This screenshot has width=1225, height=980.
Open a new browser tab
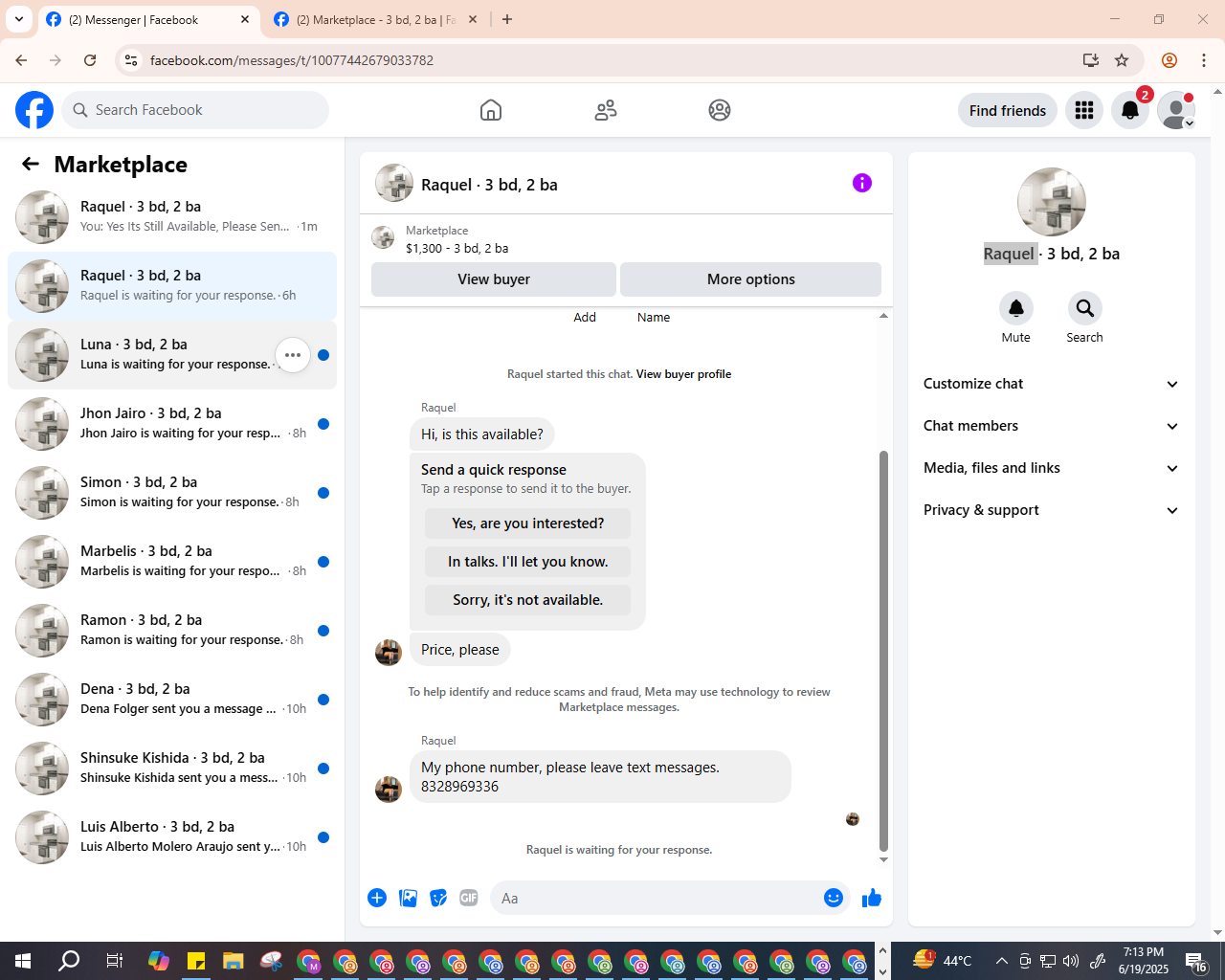tap(507, 19)
